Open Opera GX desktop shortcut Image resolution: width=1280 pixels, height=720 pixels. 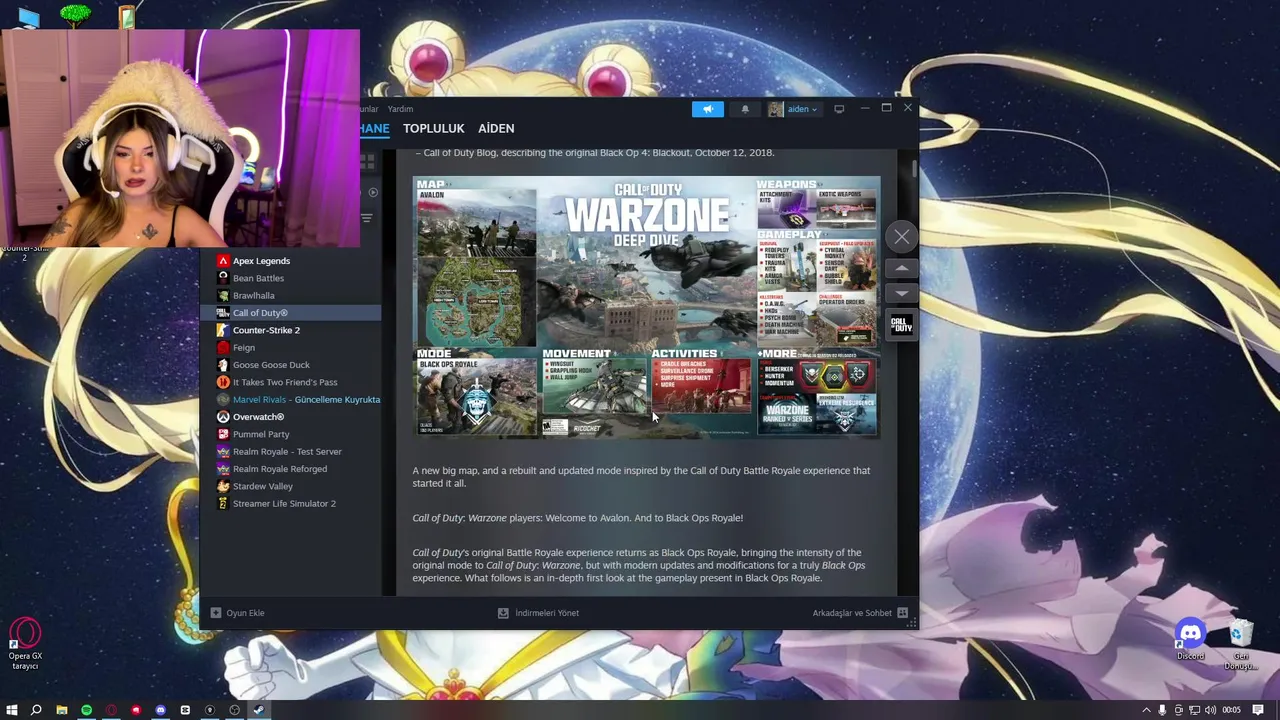[25, 645]
